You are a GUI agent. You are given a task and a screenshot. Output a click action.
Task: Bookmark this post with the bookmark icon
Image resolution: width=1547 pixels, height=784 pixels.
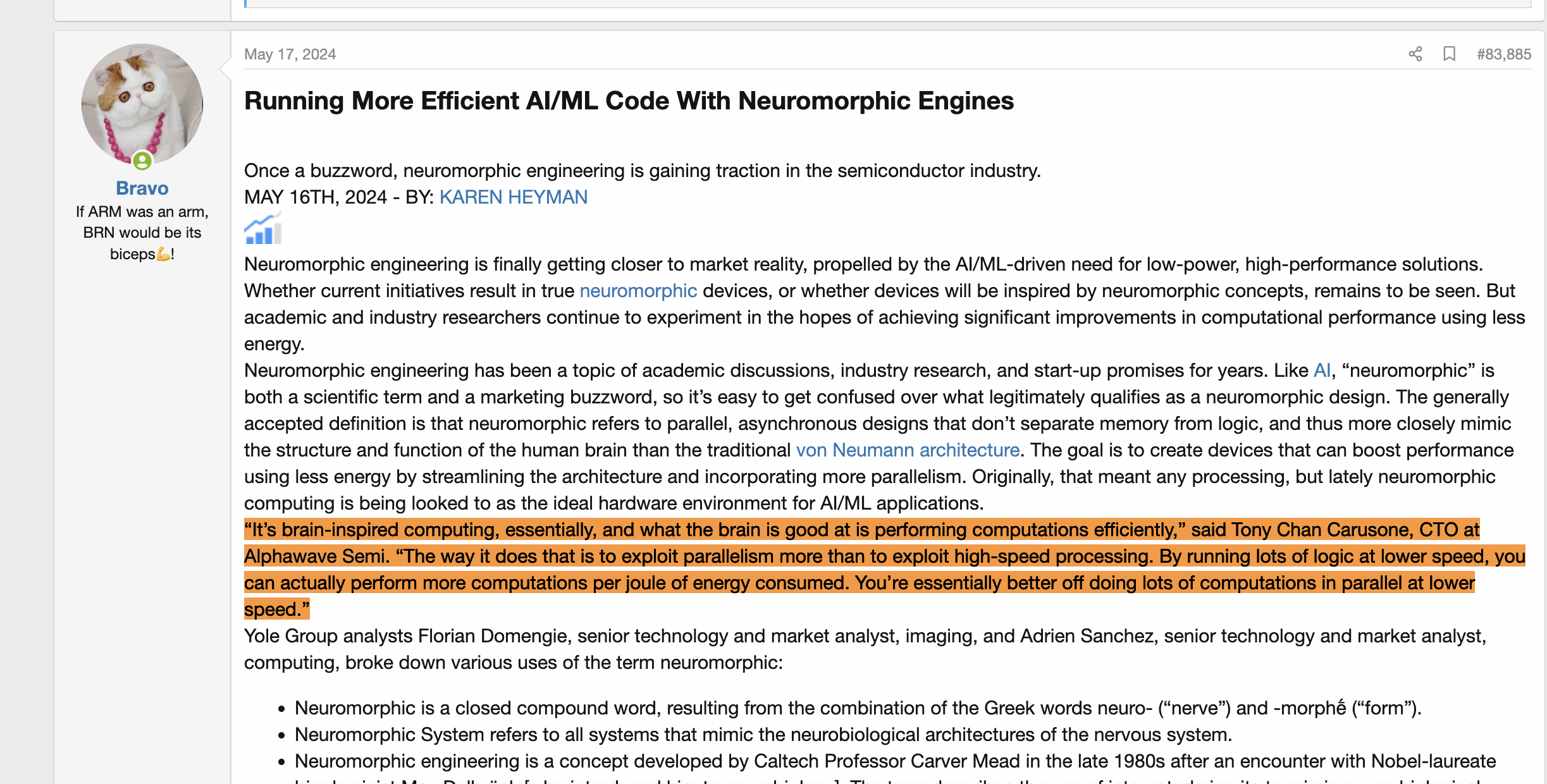1449,54
